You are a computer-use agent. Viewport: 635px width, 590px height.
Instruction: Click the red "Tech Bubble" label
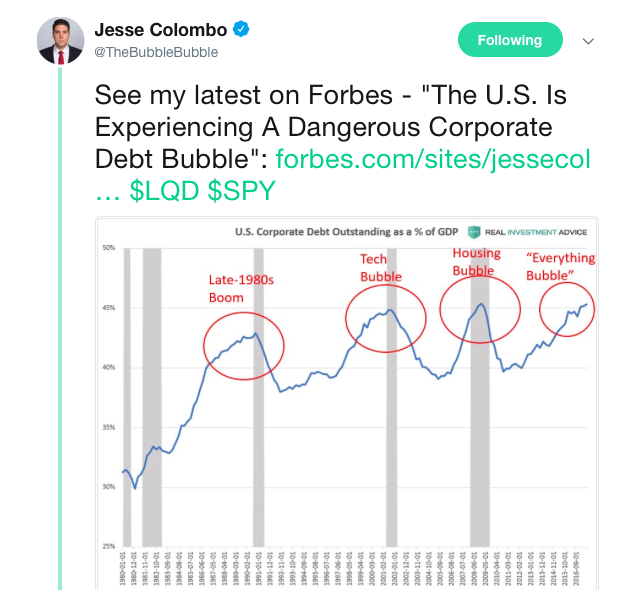(x=381, y=268)
